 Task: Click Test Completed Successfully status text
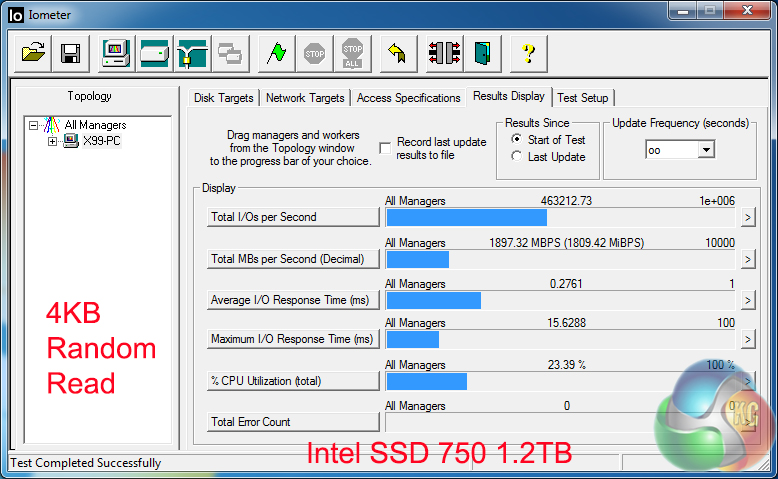coord(85,463)
